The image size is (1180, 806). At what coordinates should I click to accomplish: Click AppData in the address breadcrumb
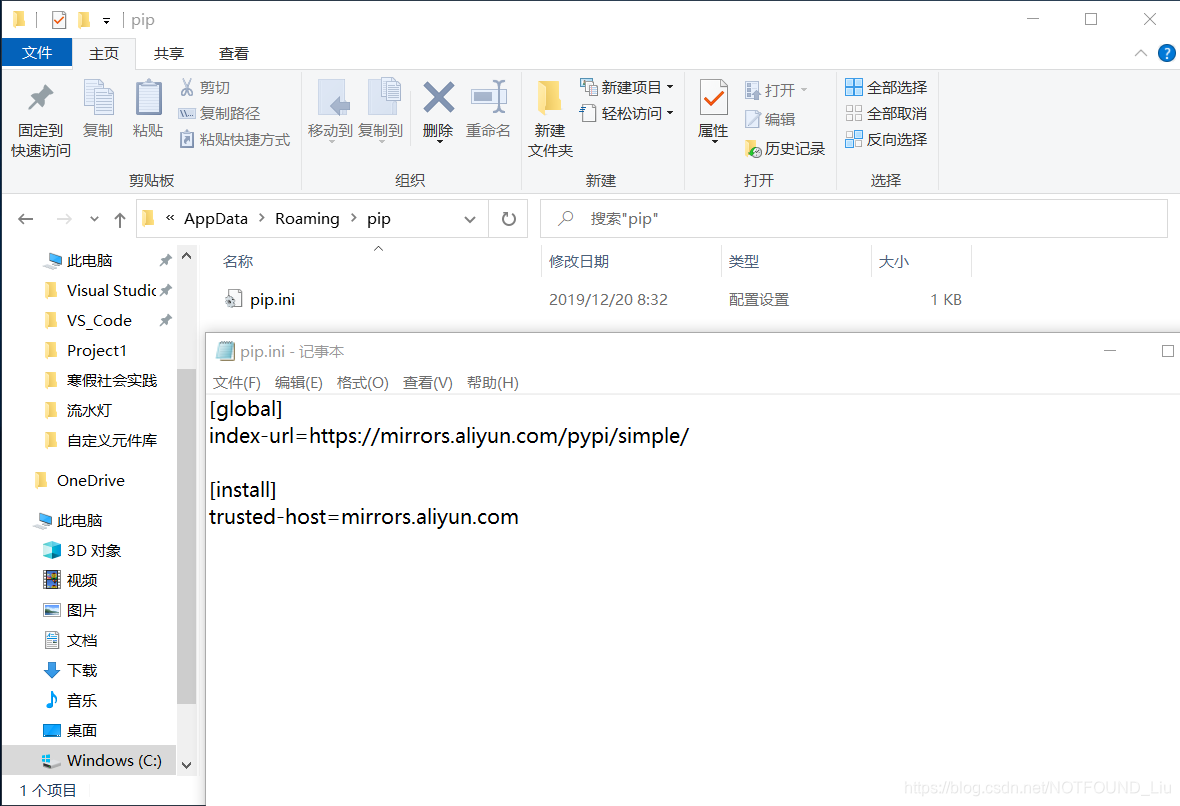click(x=216, y=218)
